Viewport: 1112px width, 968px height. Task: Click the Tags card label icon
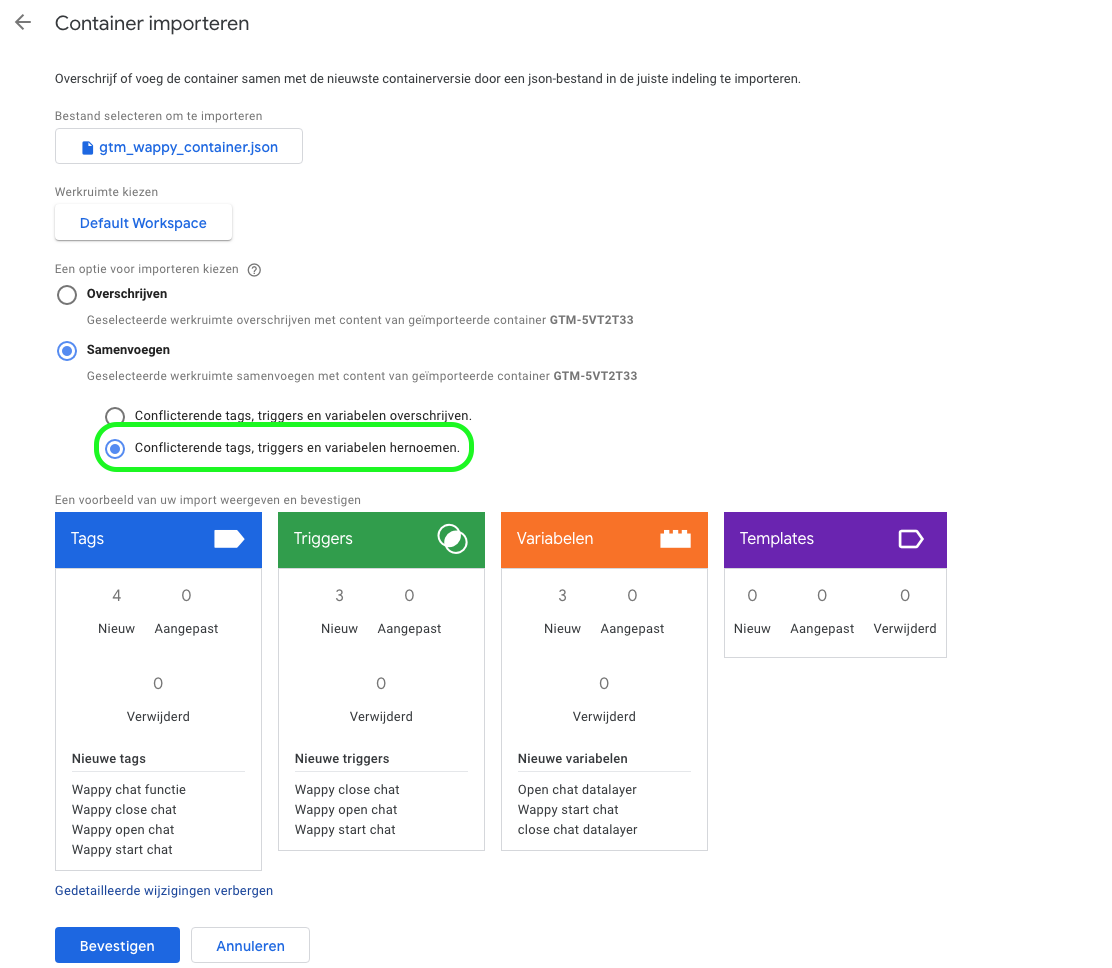pos(229,539)
